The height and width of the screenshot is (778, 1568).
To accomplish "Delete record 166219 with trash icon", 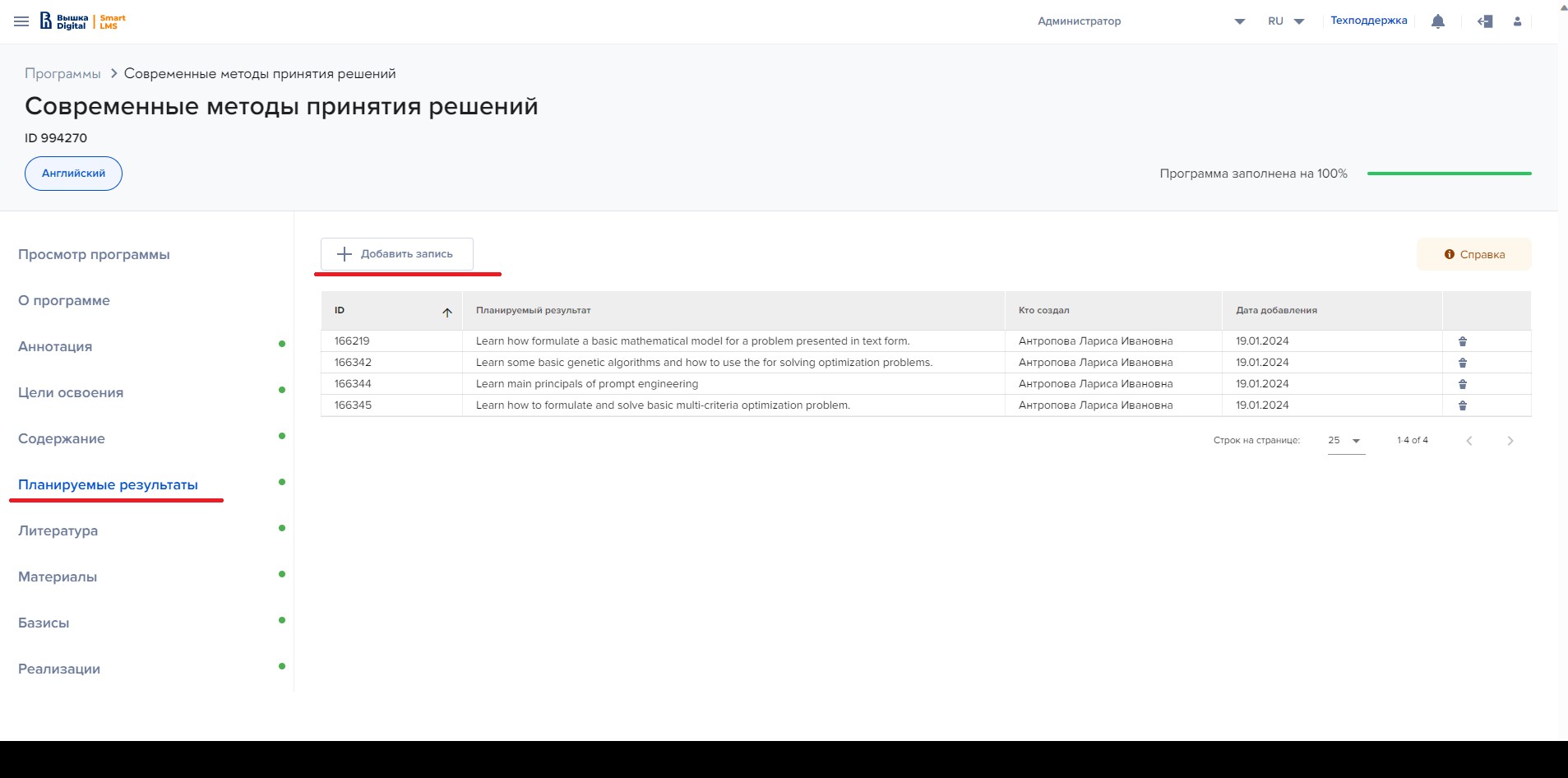I will [1463, 341].
